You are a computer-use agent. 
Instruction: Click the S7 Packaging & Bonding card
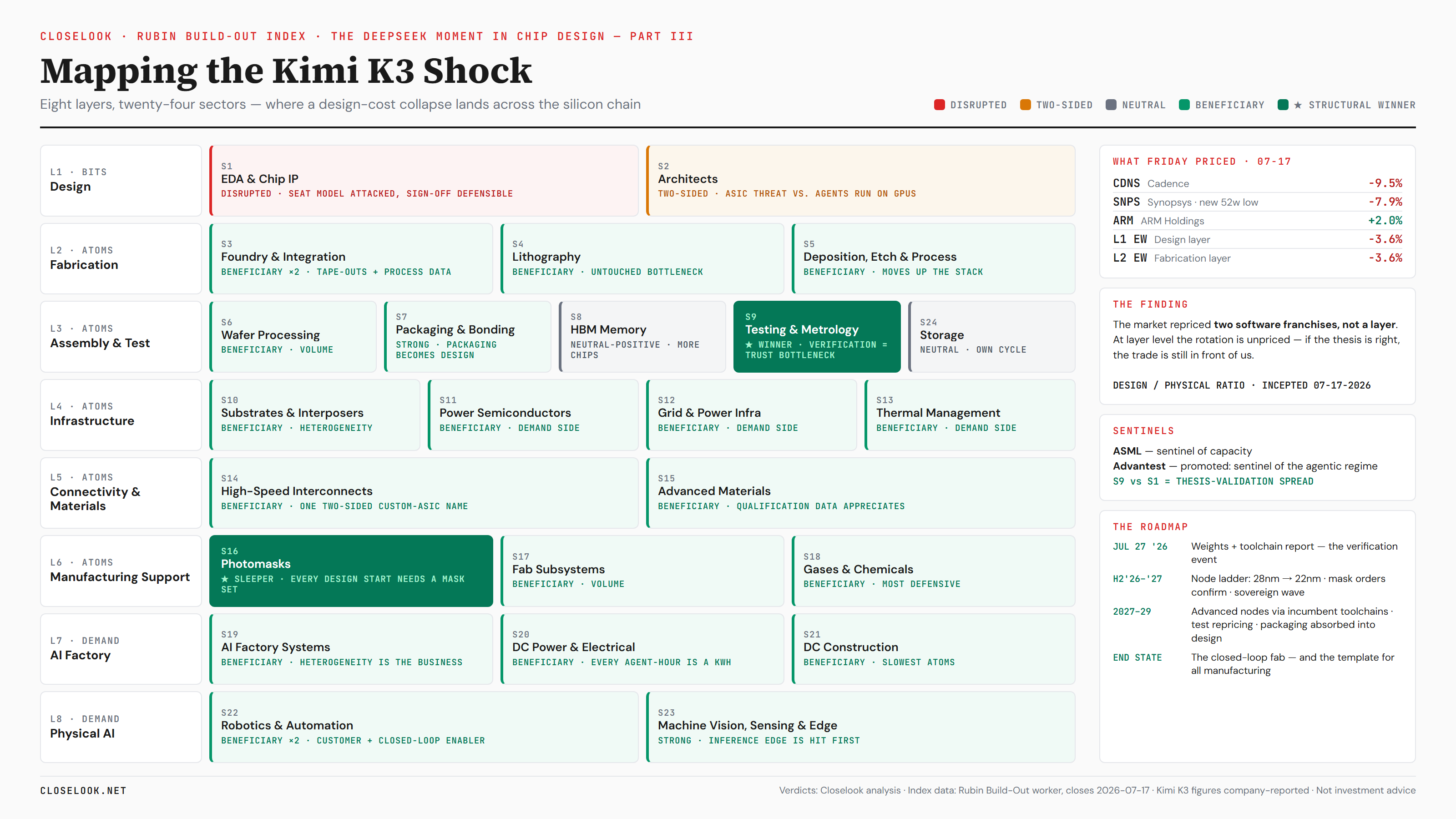(467, 337)
